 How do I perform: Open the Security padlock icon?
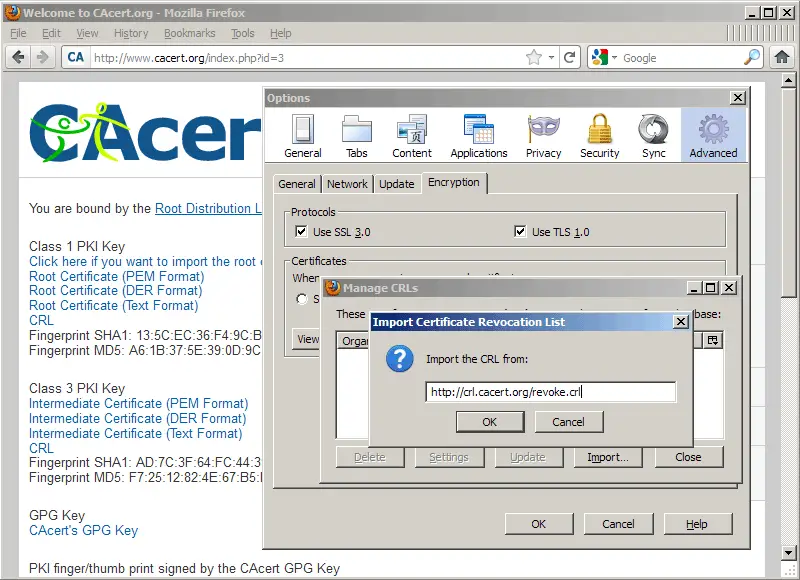(x=599, y=129)
